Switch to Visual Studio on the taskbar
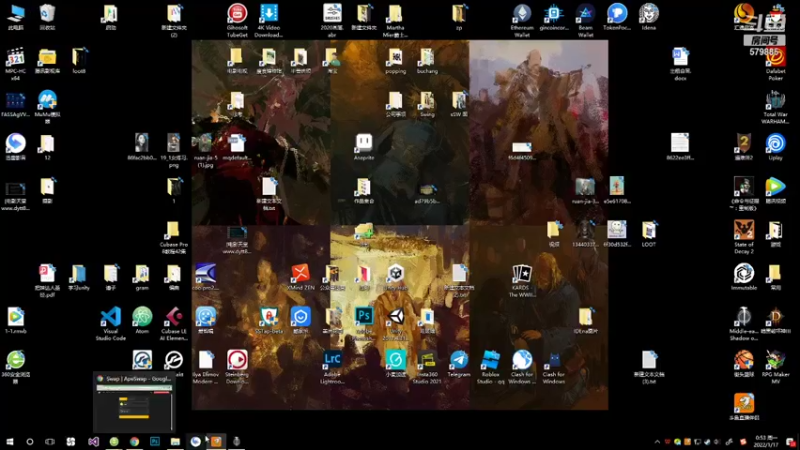Image resolution: width=800 pixels, height=450 pixels. click(93, 441)
